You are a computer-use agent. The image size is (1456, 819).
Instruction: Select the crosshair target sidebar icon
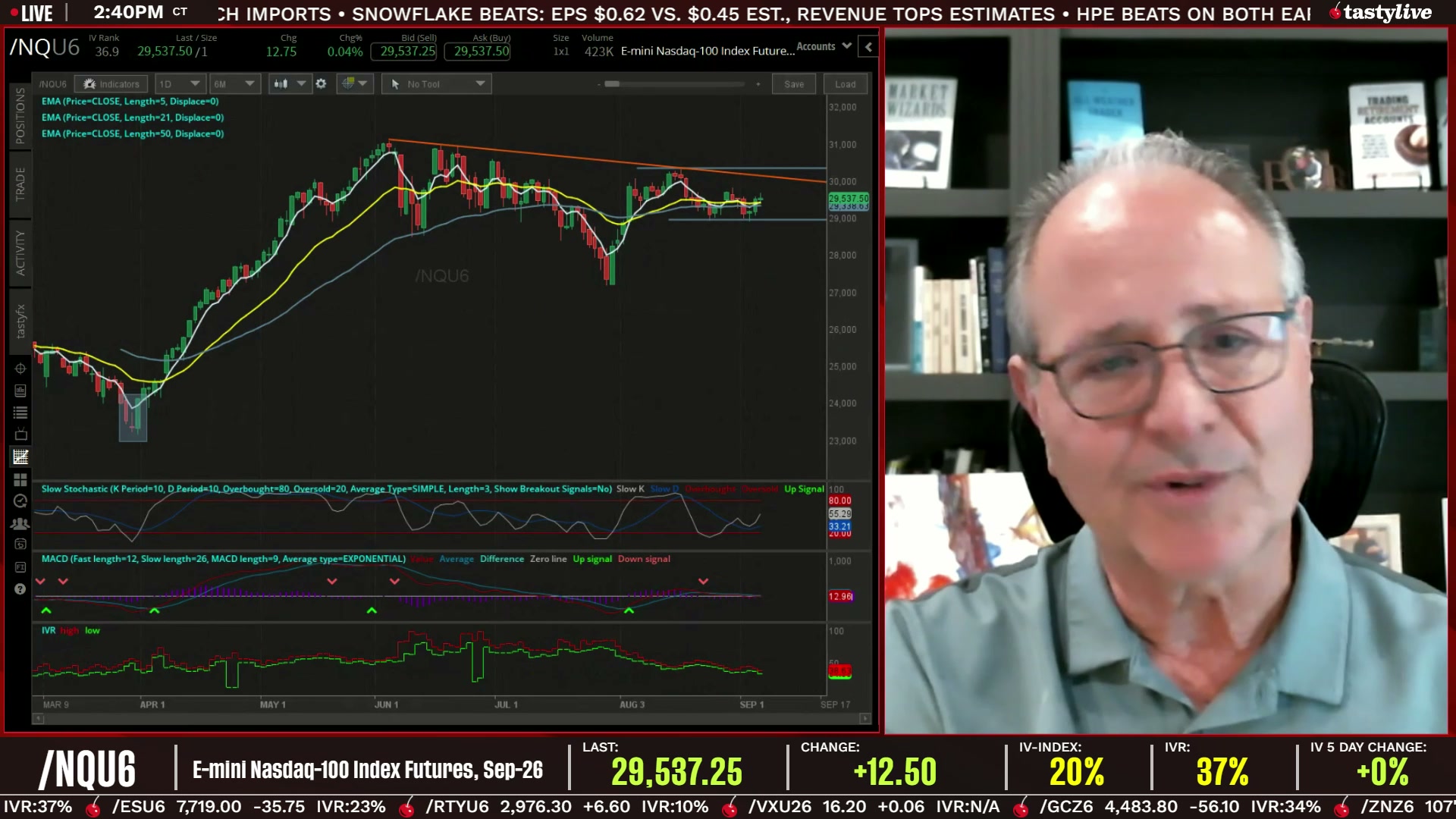click(x=20, y=369)
